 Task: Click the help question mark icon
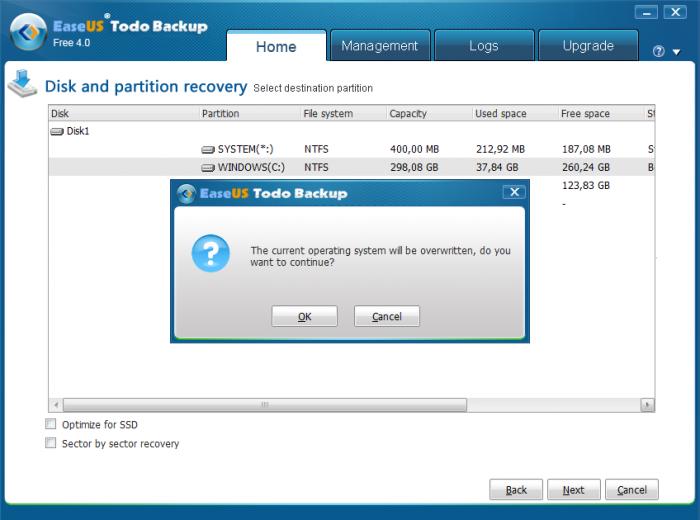pos(658,51)
